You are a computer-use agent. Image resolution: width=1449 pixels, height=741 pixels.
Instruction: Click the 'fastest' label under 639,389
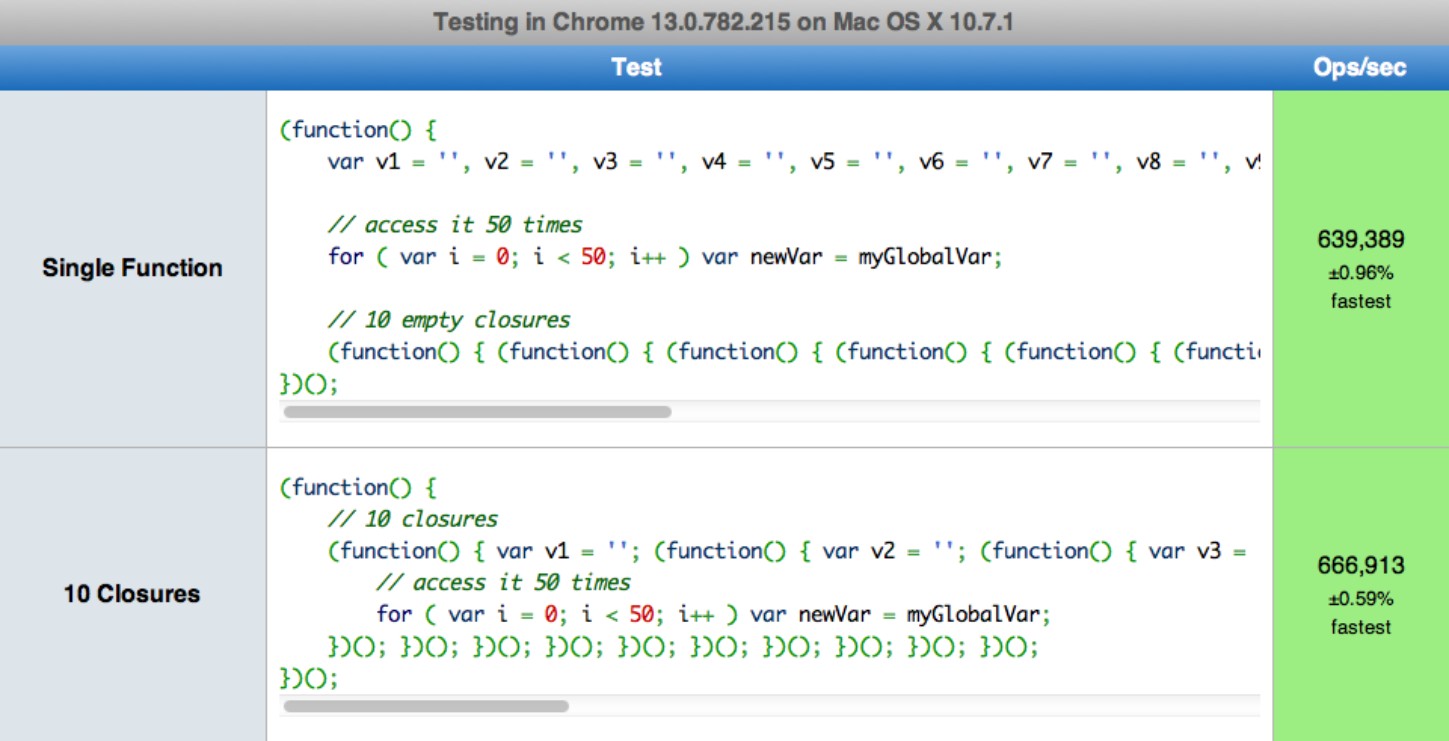pos(1360,301)
